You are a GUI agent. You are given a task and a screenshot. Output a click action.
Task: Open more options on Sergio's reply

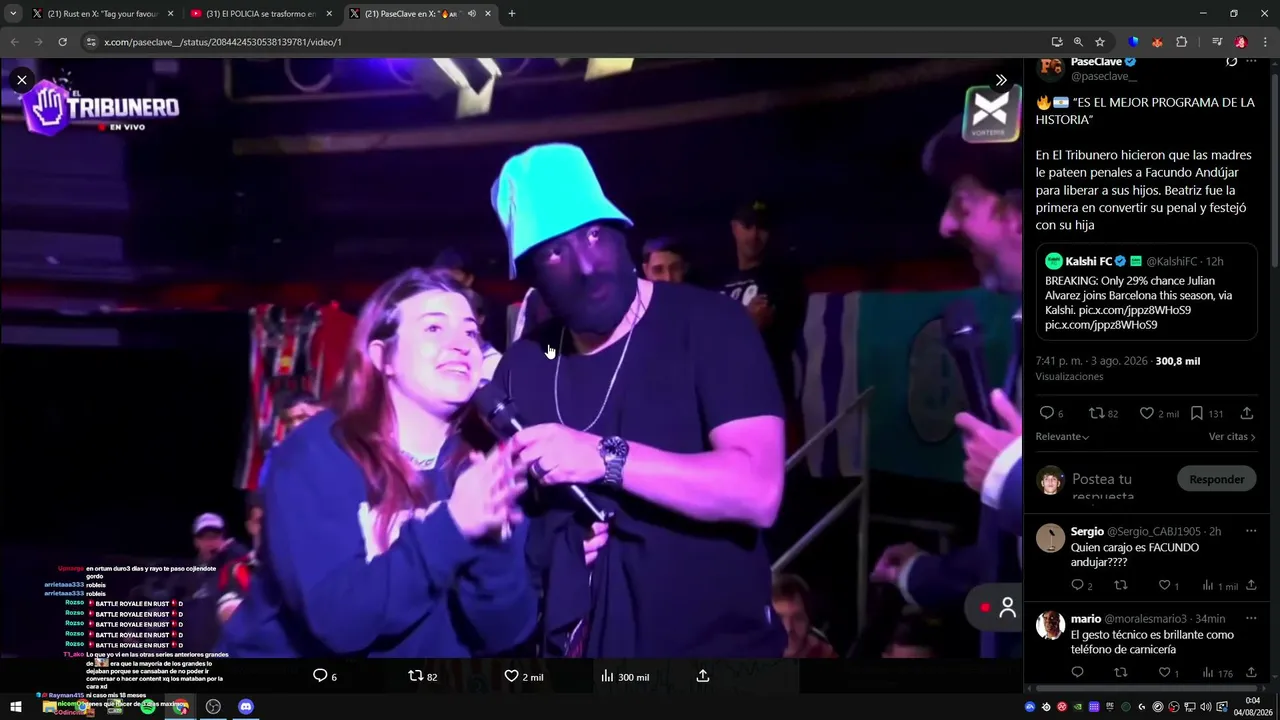pos(1251,531)
